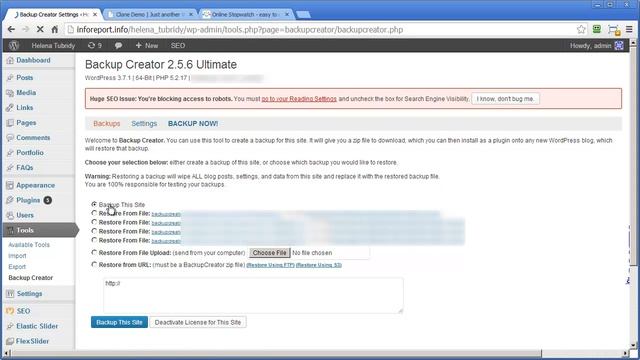640x360 pixels.
Task: Click the blue Backup This Site button
Action: 119,322
